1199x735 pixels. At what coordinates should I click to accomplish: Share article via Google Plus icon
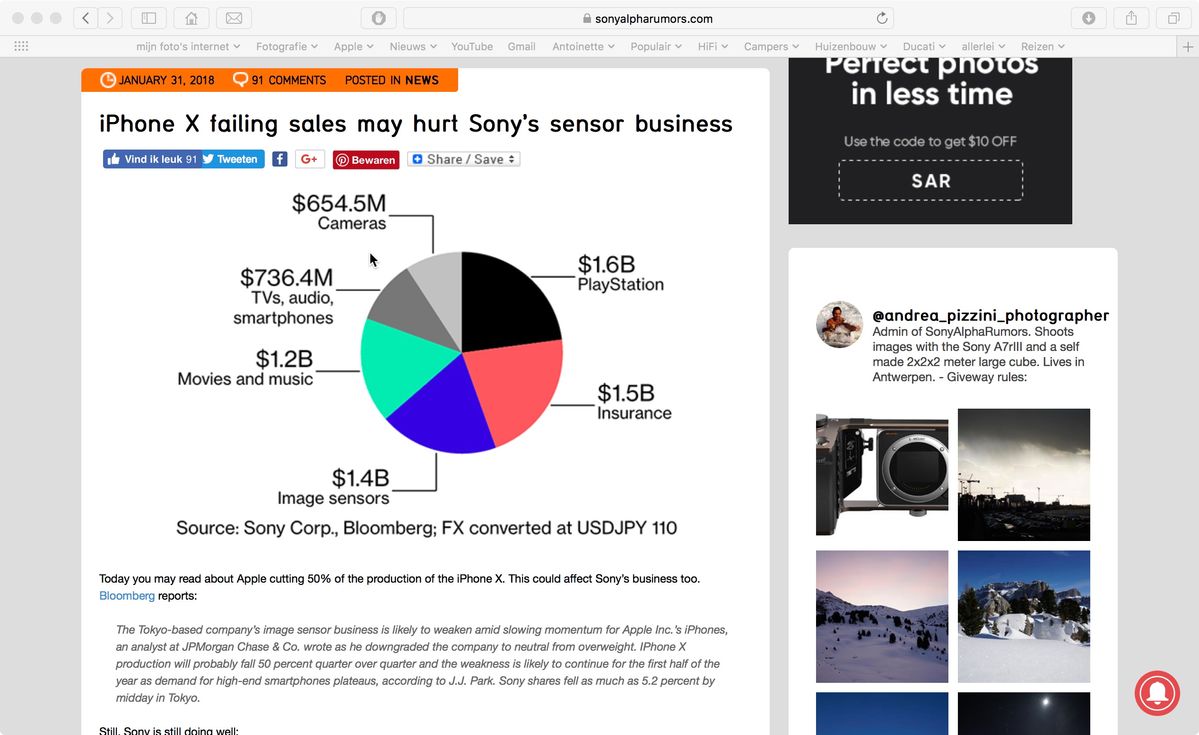pos(309,159)
